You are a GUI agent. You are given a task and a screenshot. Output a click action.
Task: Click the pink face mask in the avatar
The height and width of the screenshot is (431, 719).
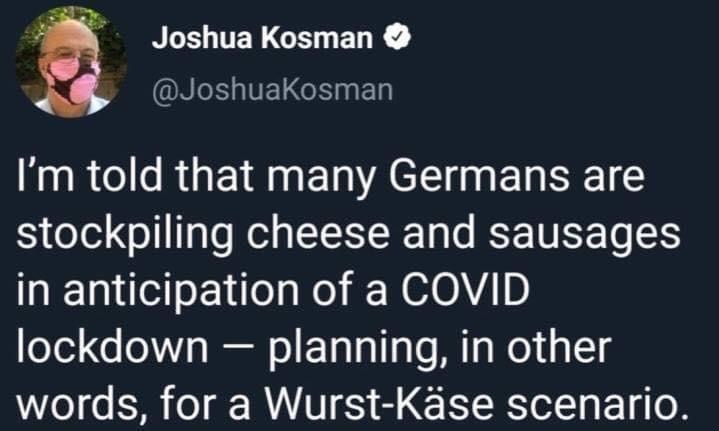(x=73, y=80)
